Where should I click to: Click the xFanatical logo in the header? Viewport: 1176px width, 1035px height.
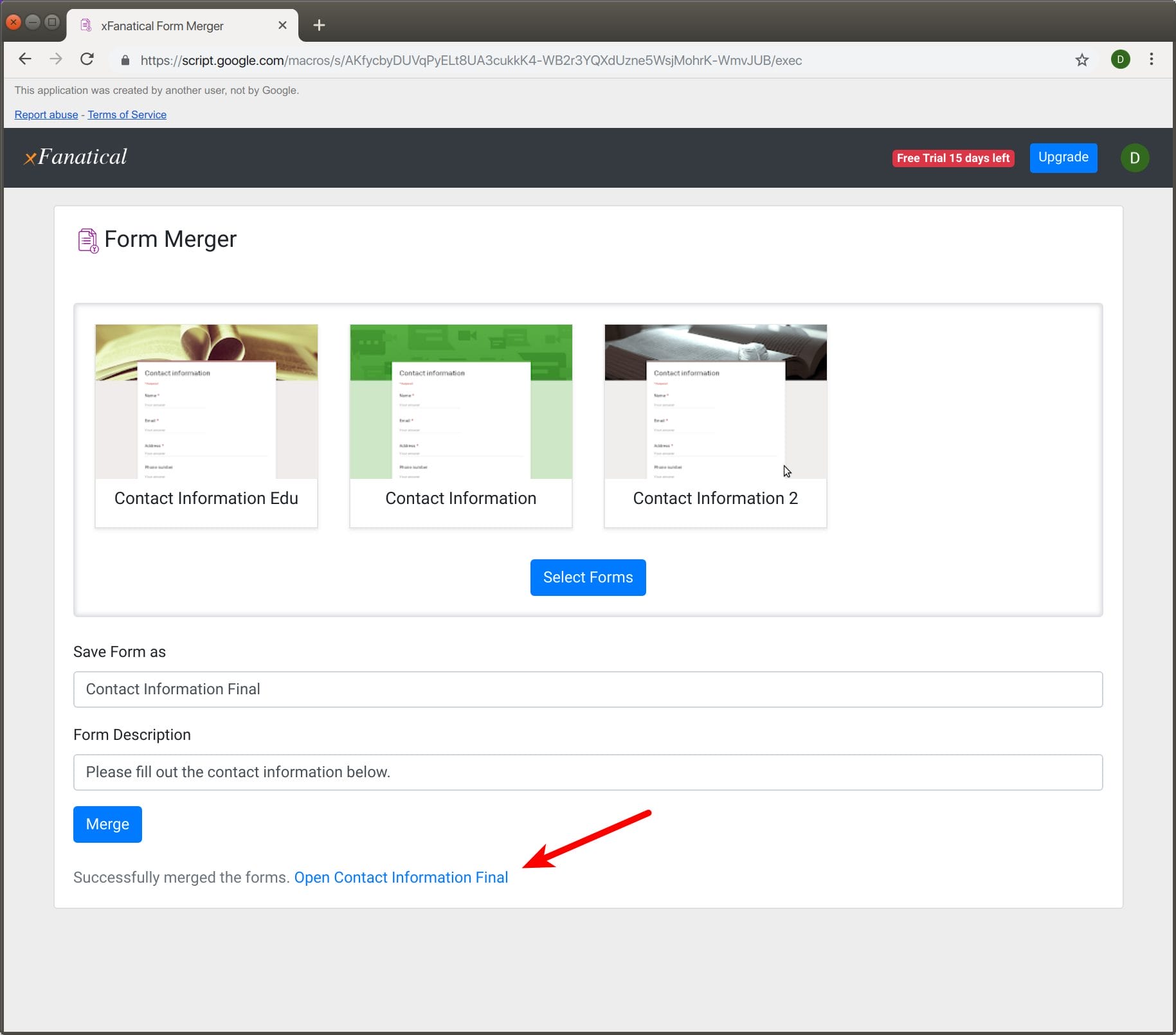[x=75, y=156]
